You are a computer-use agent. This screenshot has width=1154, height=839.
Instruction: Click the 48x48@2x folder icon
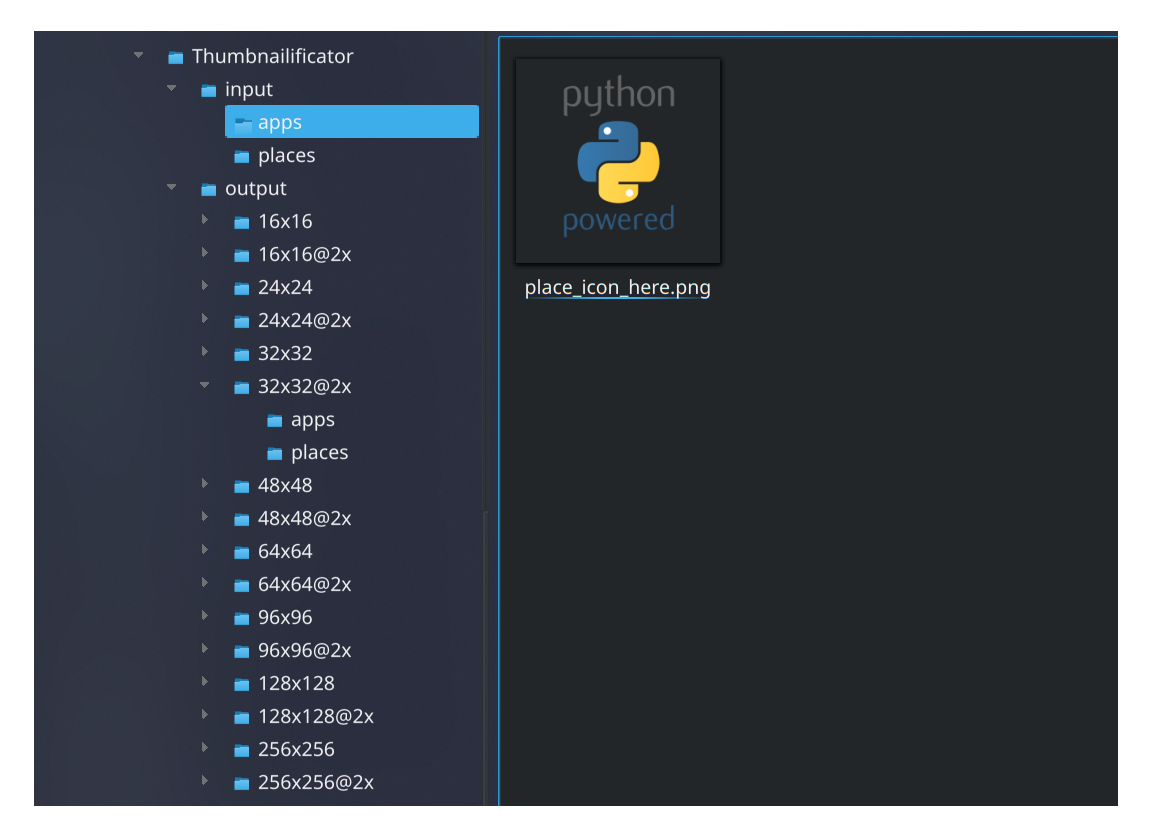241,520
